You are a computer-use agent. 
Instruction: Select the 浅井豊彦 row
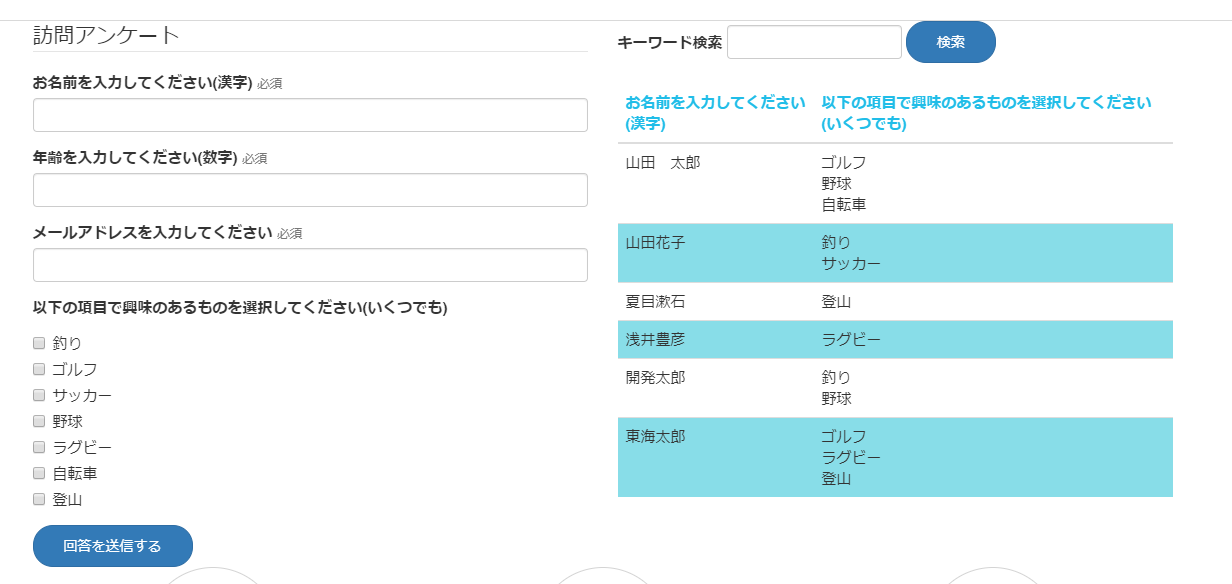[895, 340]
